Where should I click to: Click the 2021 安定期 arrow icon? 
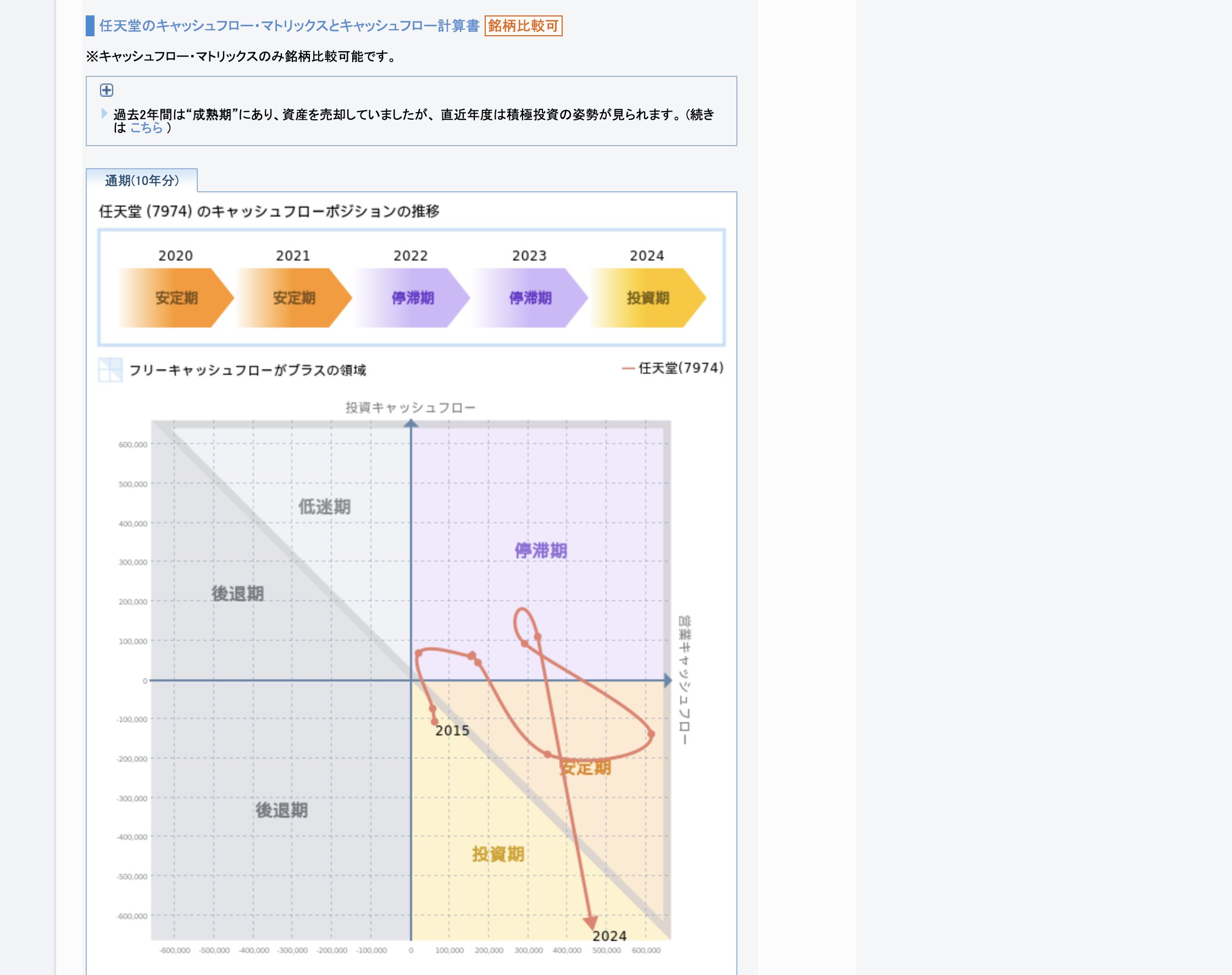[293, 297]
